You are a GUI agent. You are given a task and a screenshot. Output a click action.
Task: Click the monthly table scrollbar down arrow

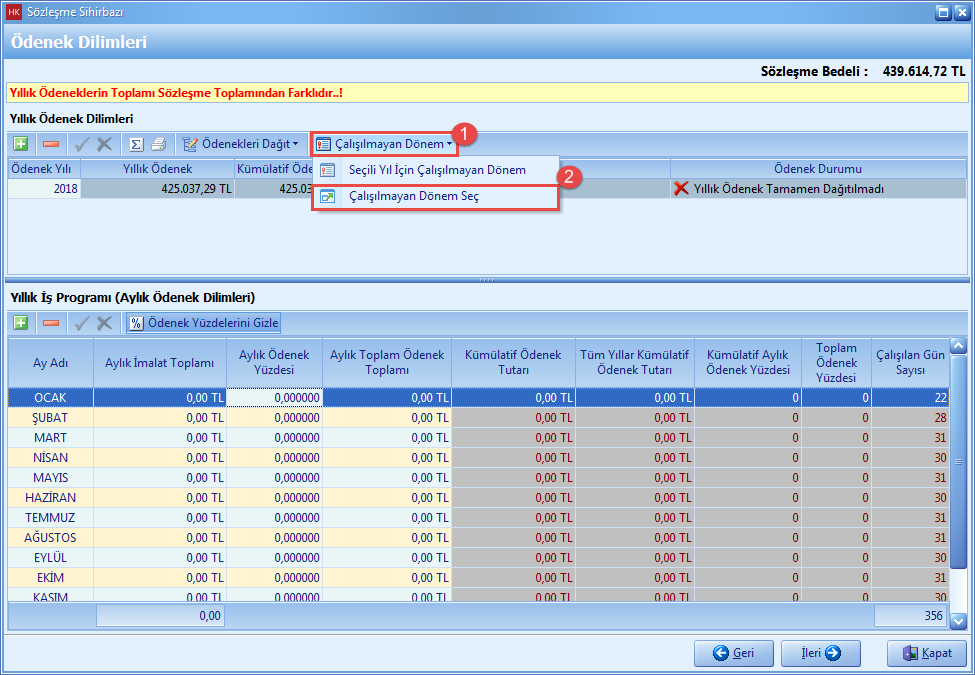(x=958, y=621)
